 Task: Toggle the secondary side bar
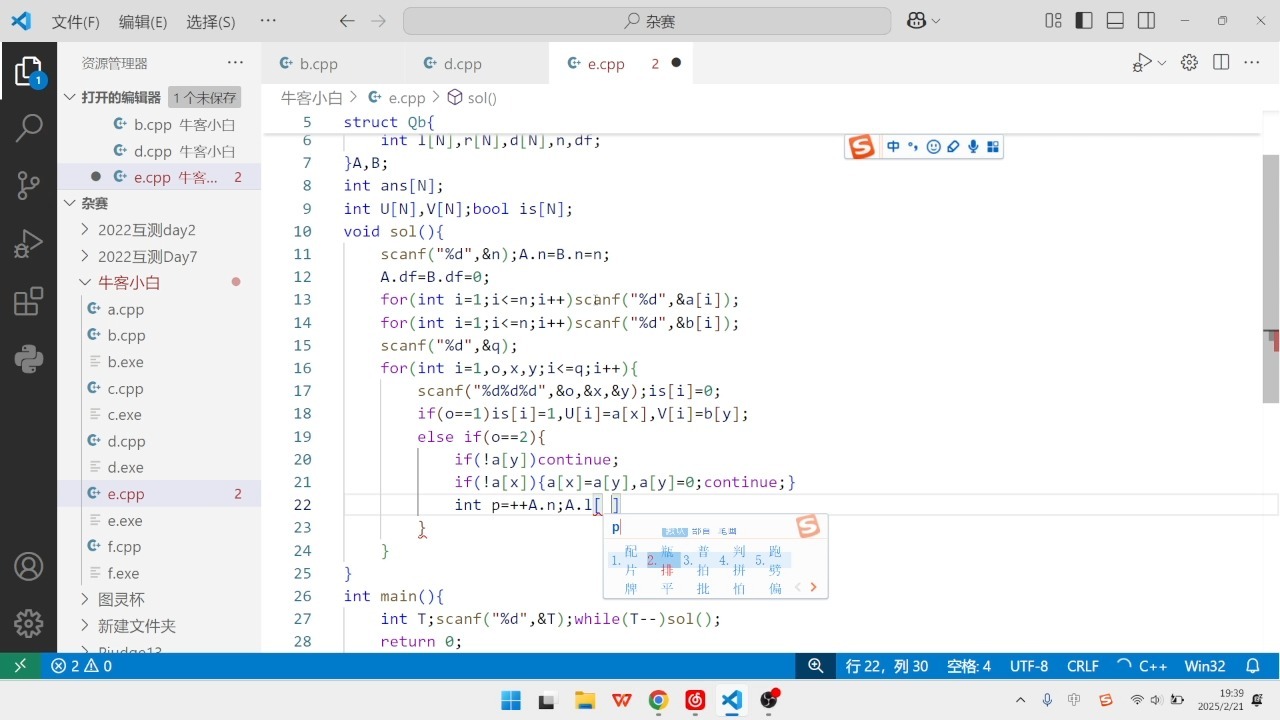click(x=1146, y=21)
